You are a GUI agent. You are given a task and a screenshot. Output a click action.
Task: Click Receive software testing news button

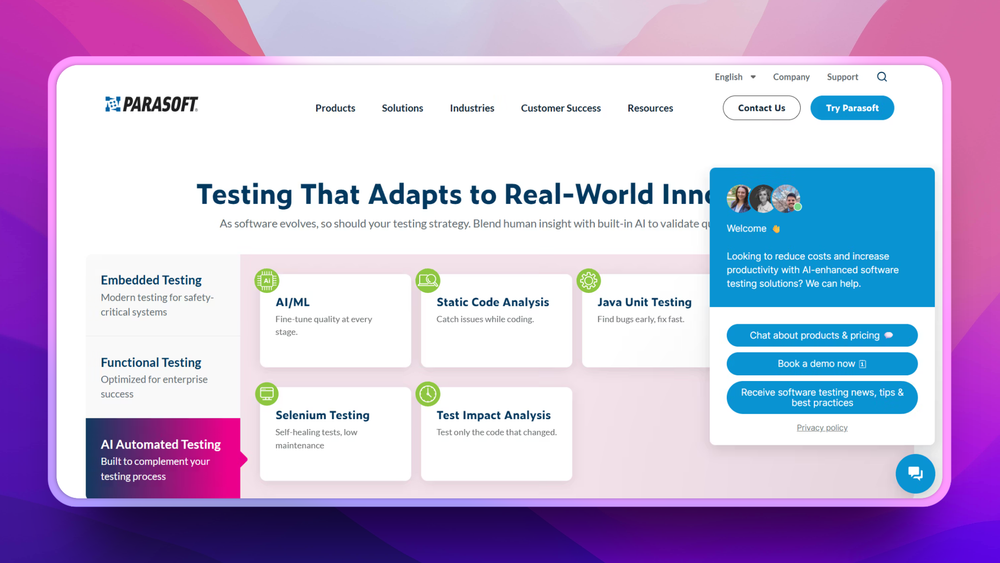(822, 397)
